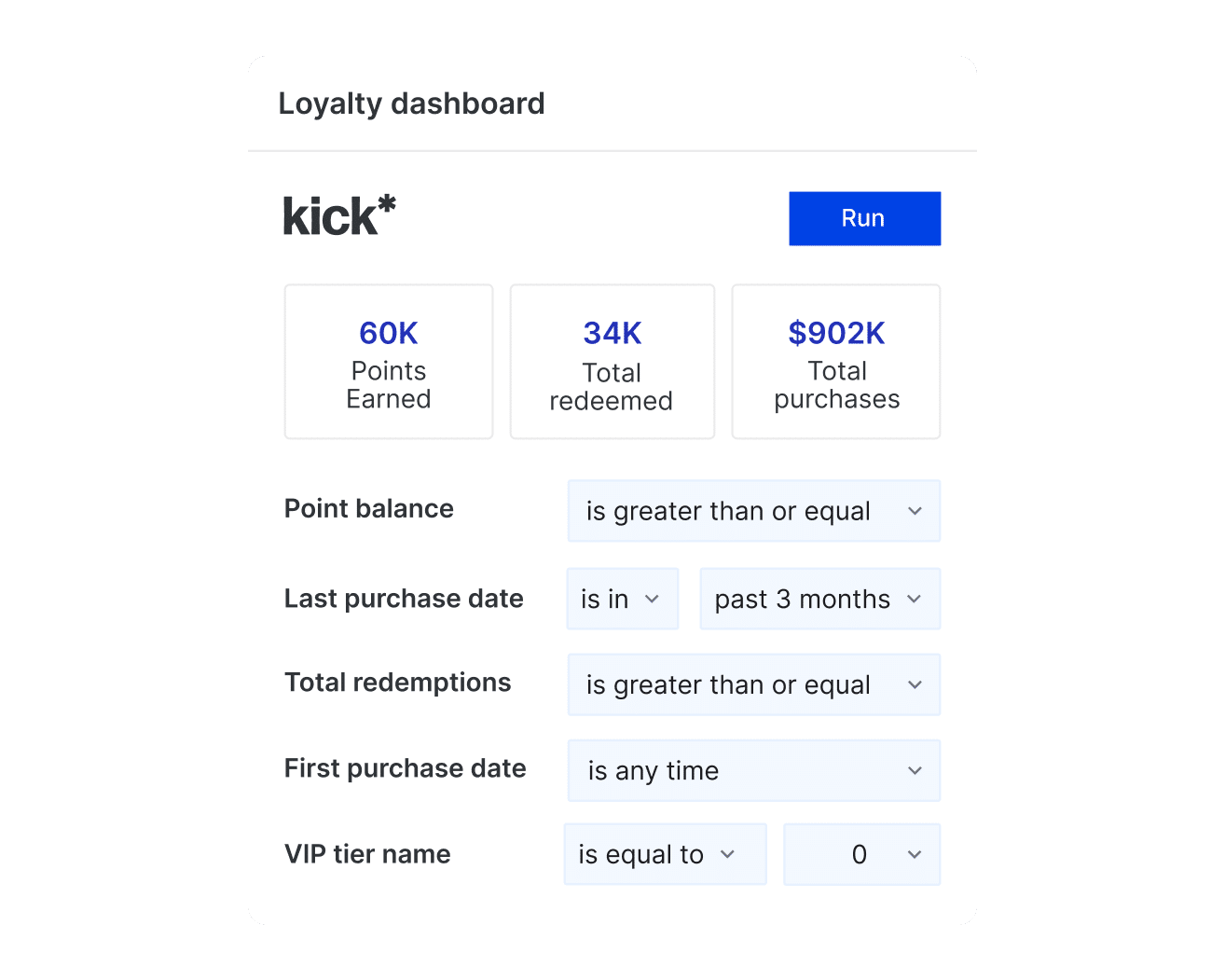The width and height of the screenshot is (1225, 980).
Task: Click the Point balance filter label
Action: (369, 509)
